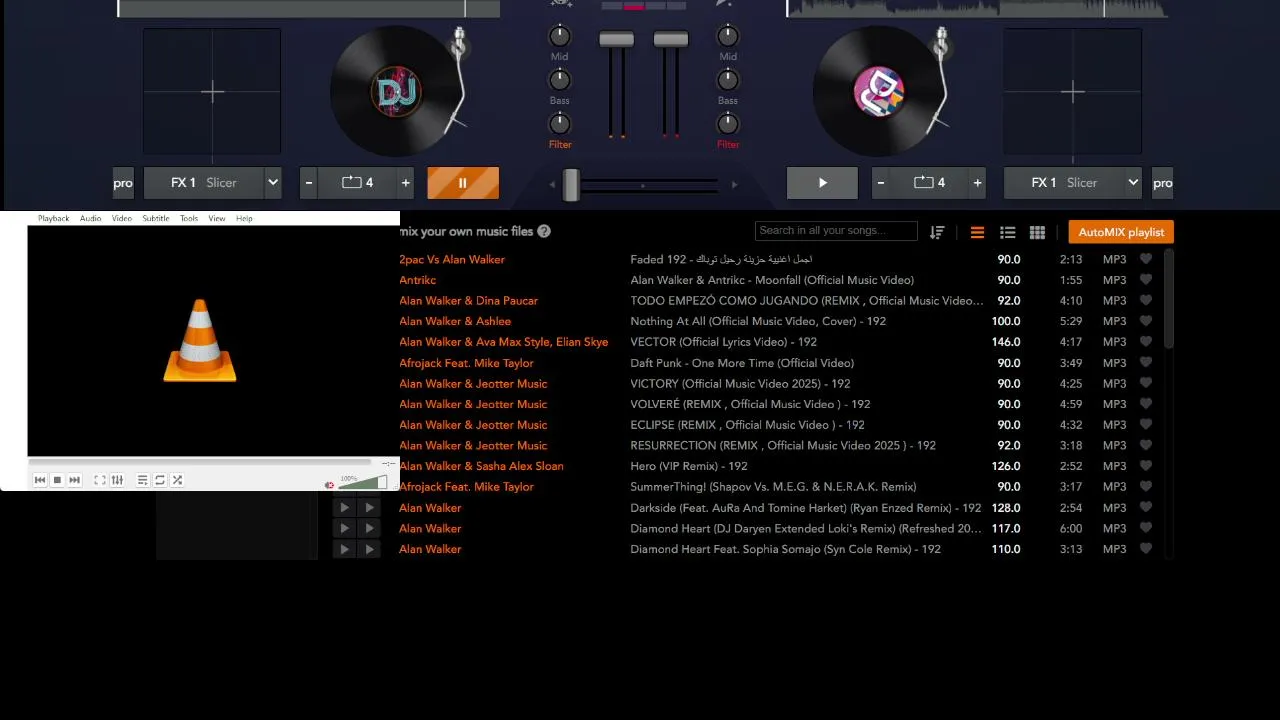This screenshot has height=720, width=1280.
Task: Click the left deck Bass knob
Action: tap(560, 80)
